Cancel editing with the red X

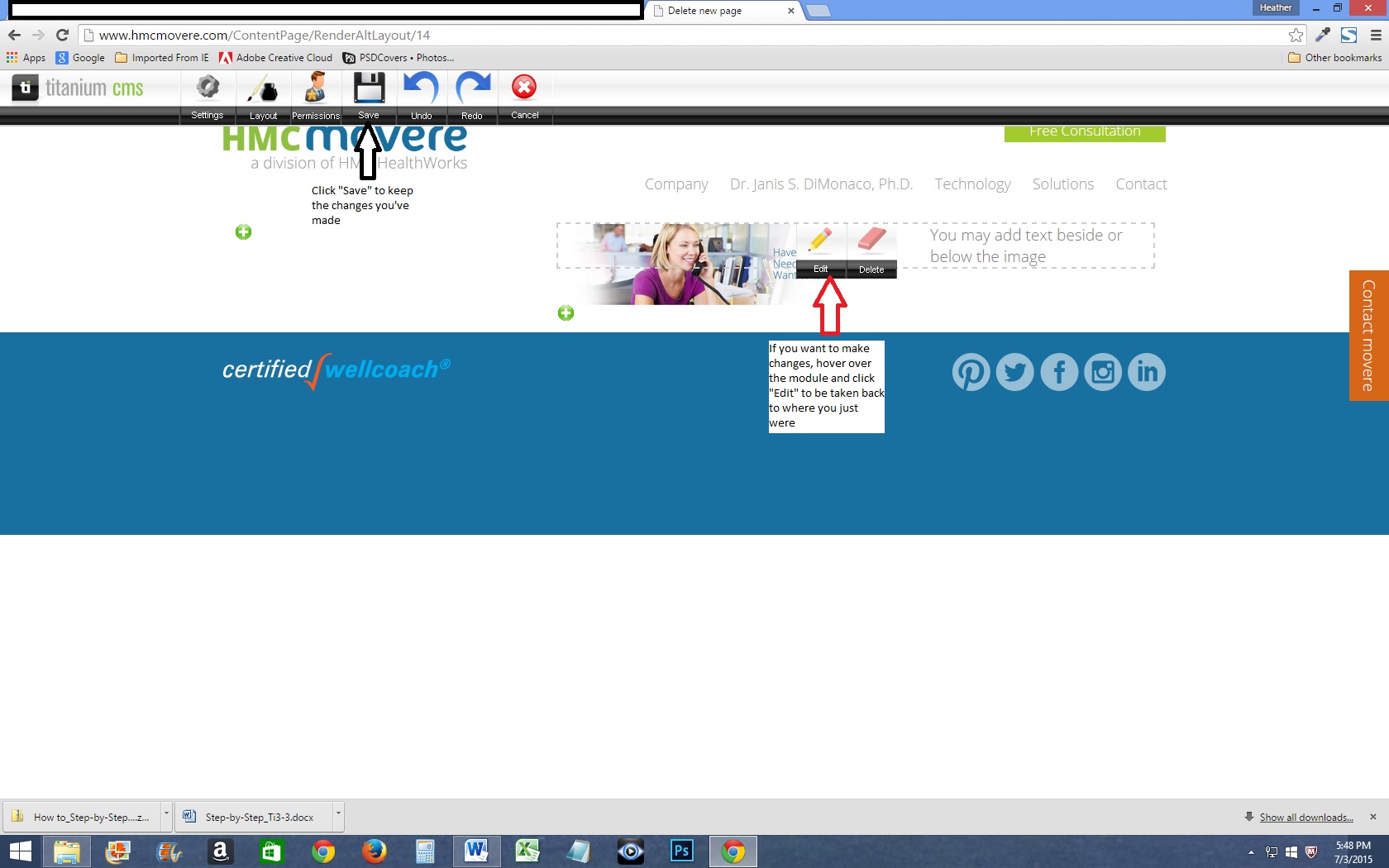(524, 89)
